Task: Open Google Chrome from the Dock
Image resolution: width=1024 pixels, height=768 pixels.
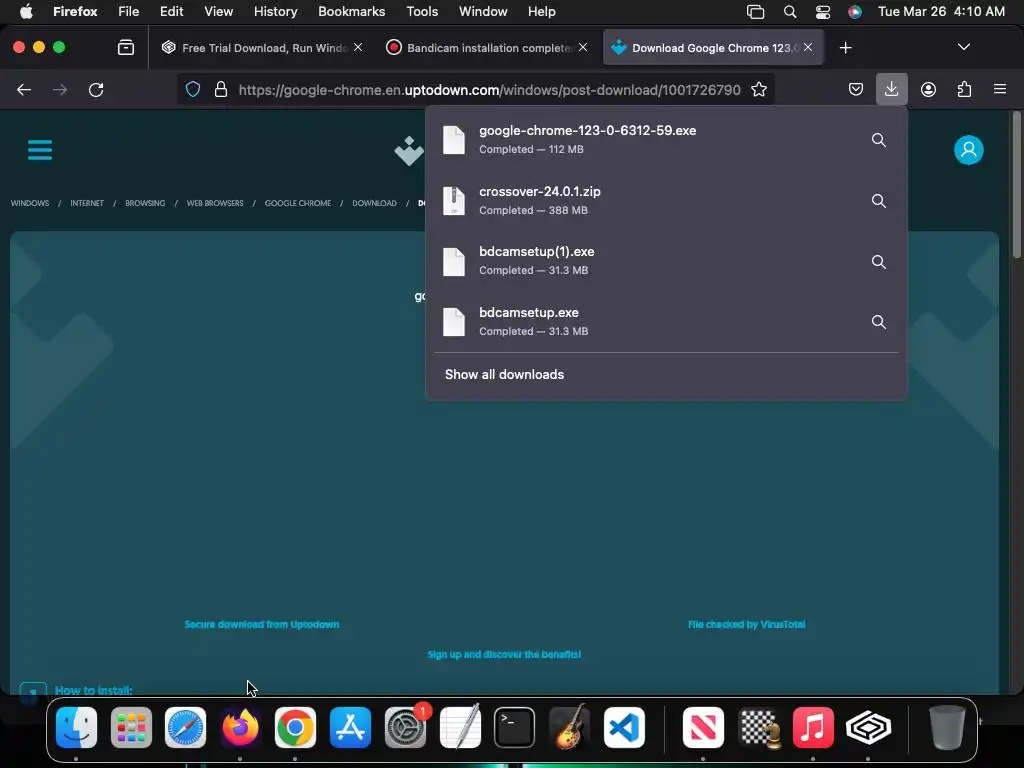Action: click(295, 728)
